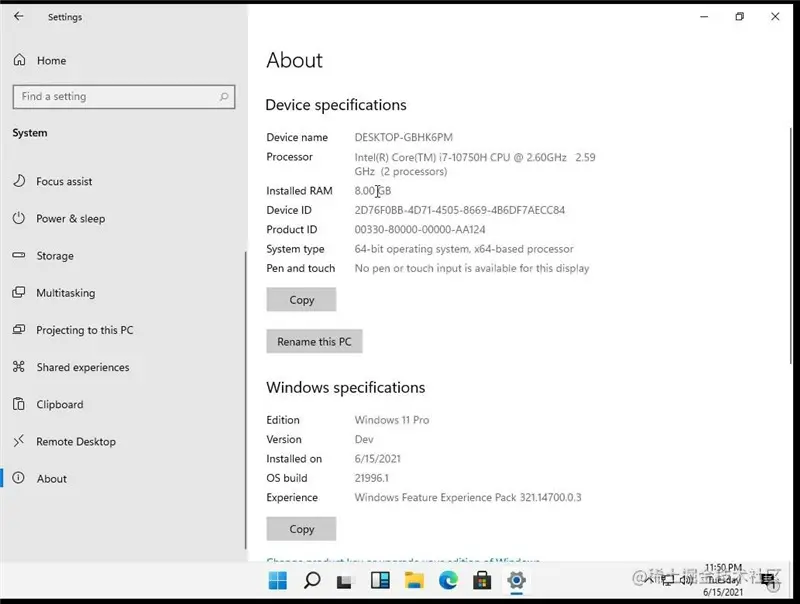This screenshot has width=800, height=604.
Task: Click the No pen or touch input text
Action: [472, 268]
